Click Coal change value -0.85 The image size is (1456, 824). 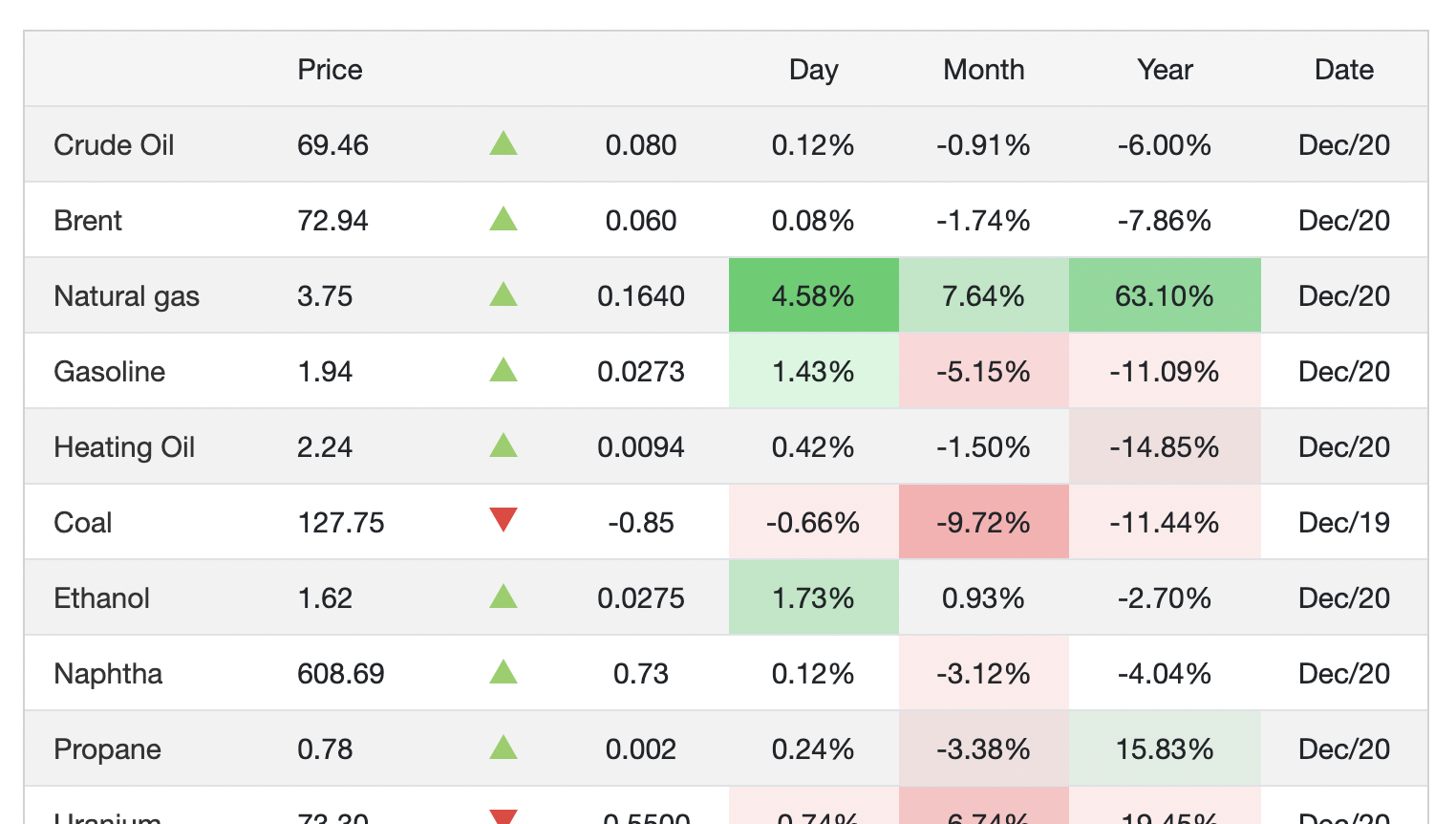(x=641, y=523)
